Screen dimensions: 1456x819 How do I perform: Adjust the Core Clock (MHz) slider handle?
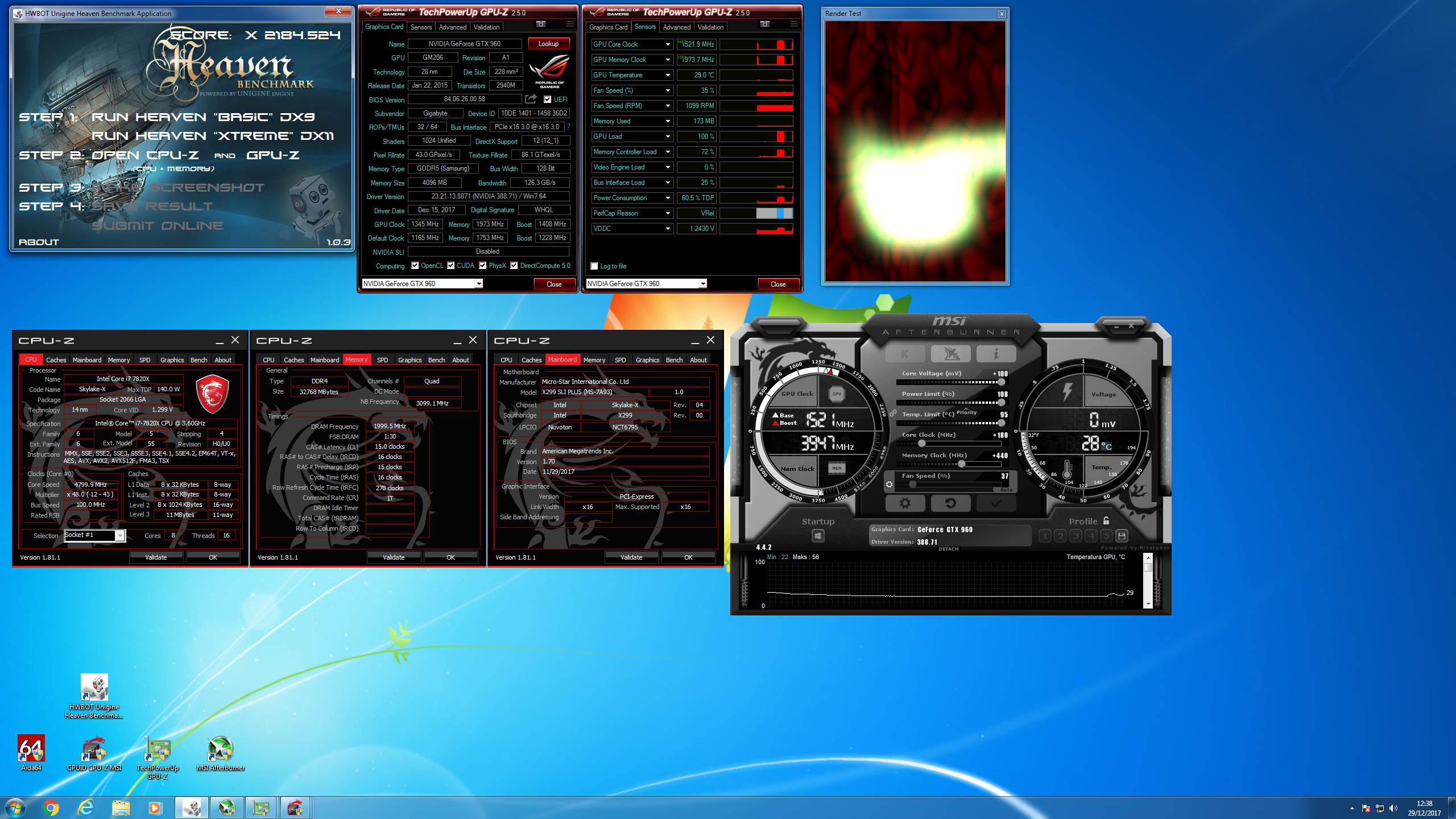coord(921,444)
